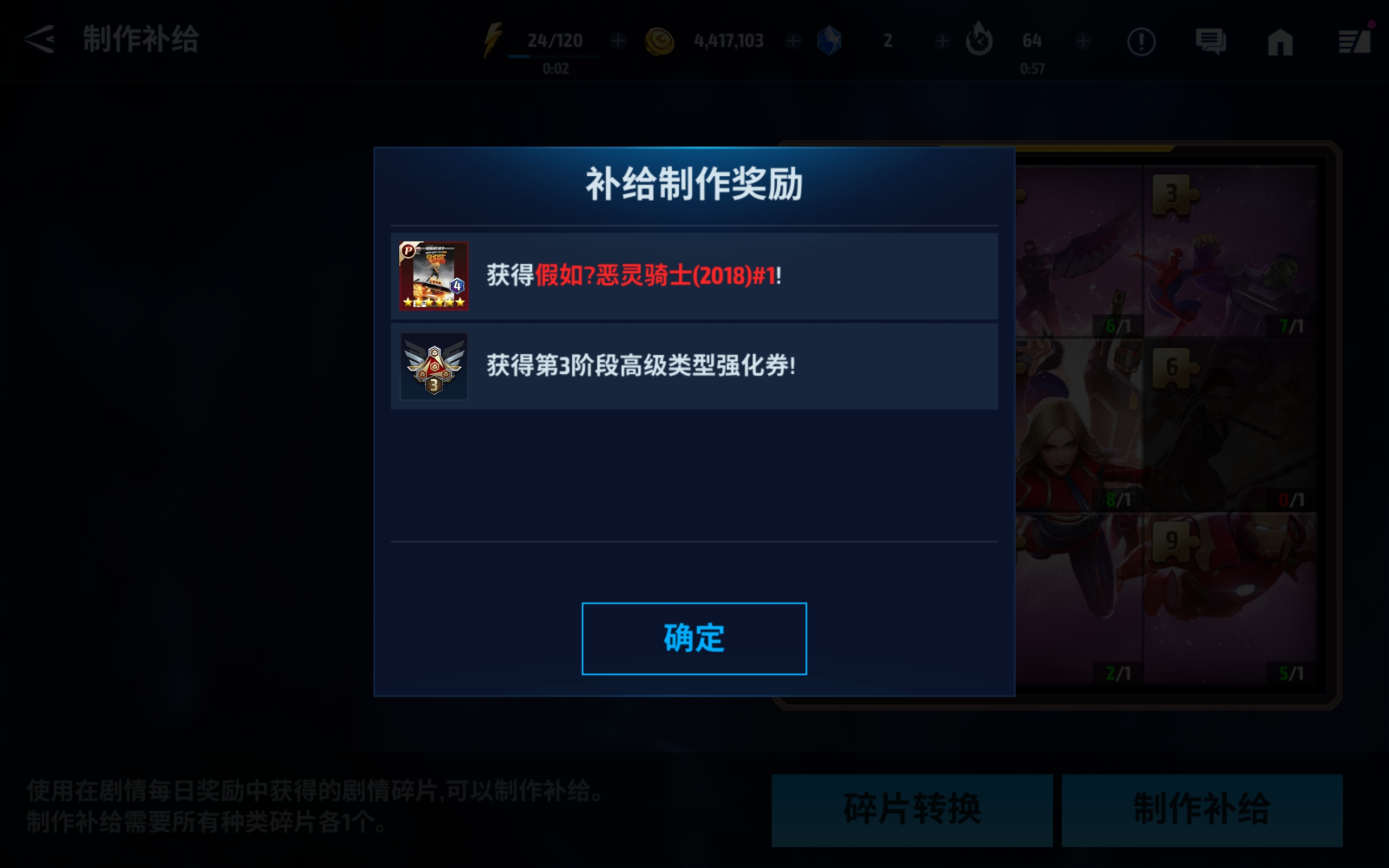Viewport: 1389px width, 868px height.
Task: Open the chat speech bubble icon
Action: pos(1211,41)
